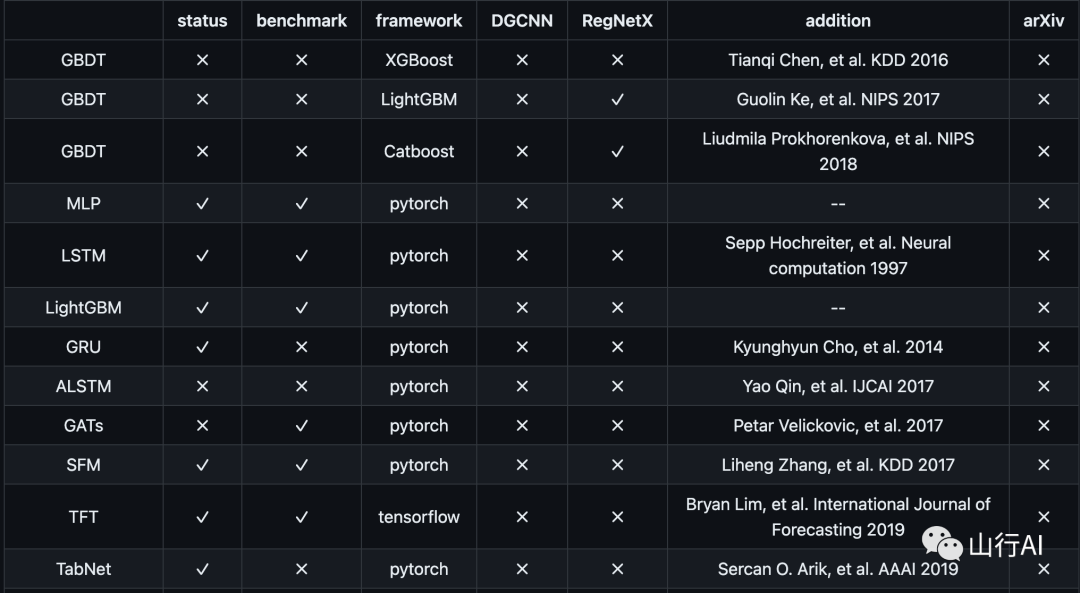The width and height of the screenshot is (1080, 593).
Task: Click the XGBoost framework cell
Action: point(419,61)
